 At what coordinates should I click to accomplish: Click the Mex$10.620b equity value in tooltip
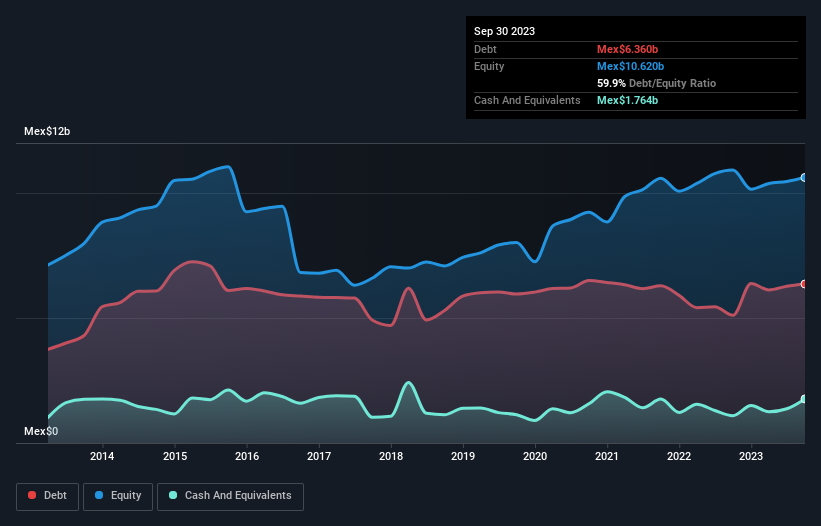tap(633, 66)
